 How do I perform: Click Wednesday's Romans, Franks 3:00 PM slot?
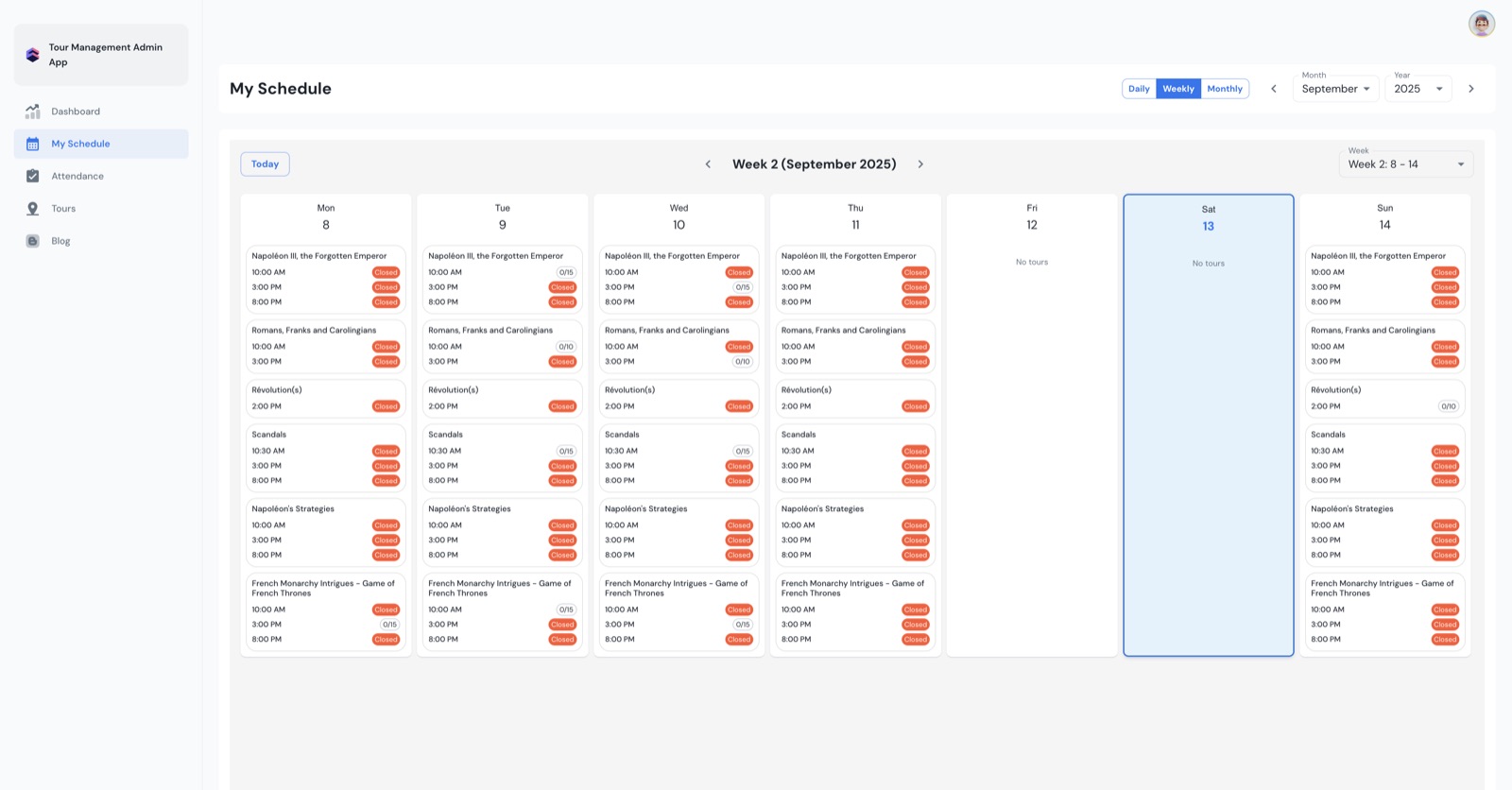[679, 362]
